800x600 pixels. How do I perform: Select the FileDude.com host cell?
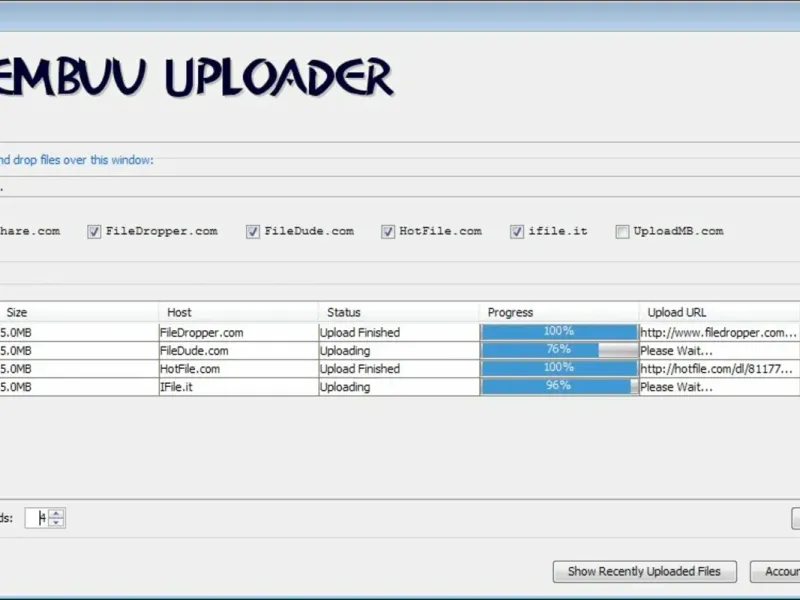239,351
